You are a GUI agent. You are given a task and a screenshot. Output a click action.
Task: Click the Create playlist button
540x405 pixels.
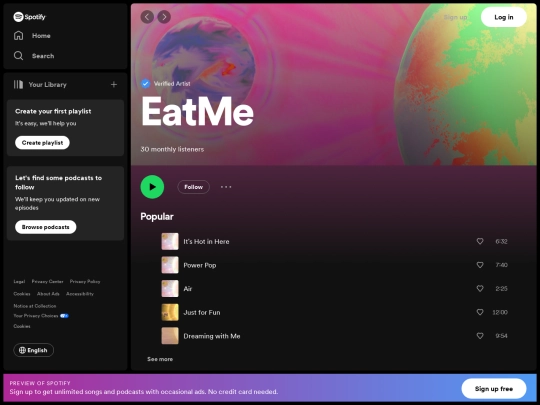pos(42,143)
